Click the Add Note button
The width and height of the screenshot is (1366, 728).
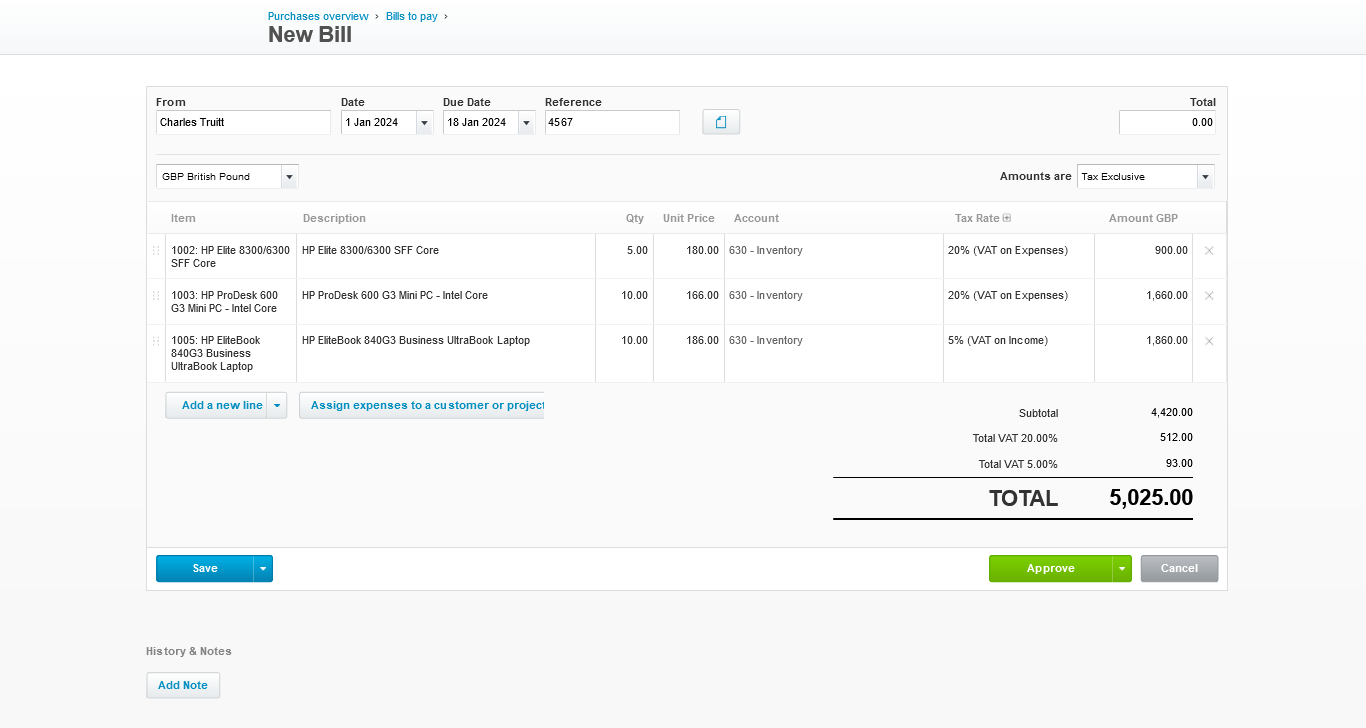tap(183, 685)
